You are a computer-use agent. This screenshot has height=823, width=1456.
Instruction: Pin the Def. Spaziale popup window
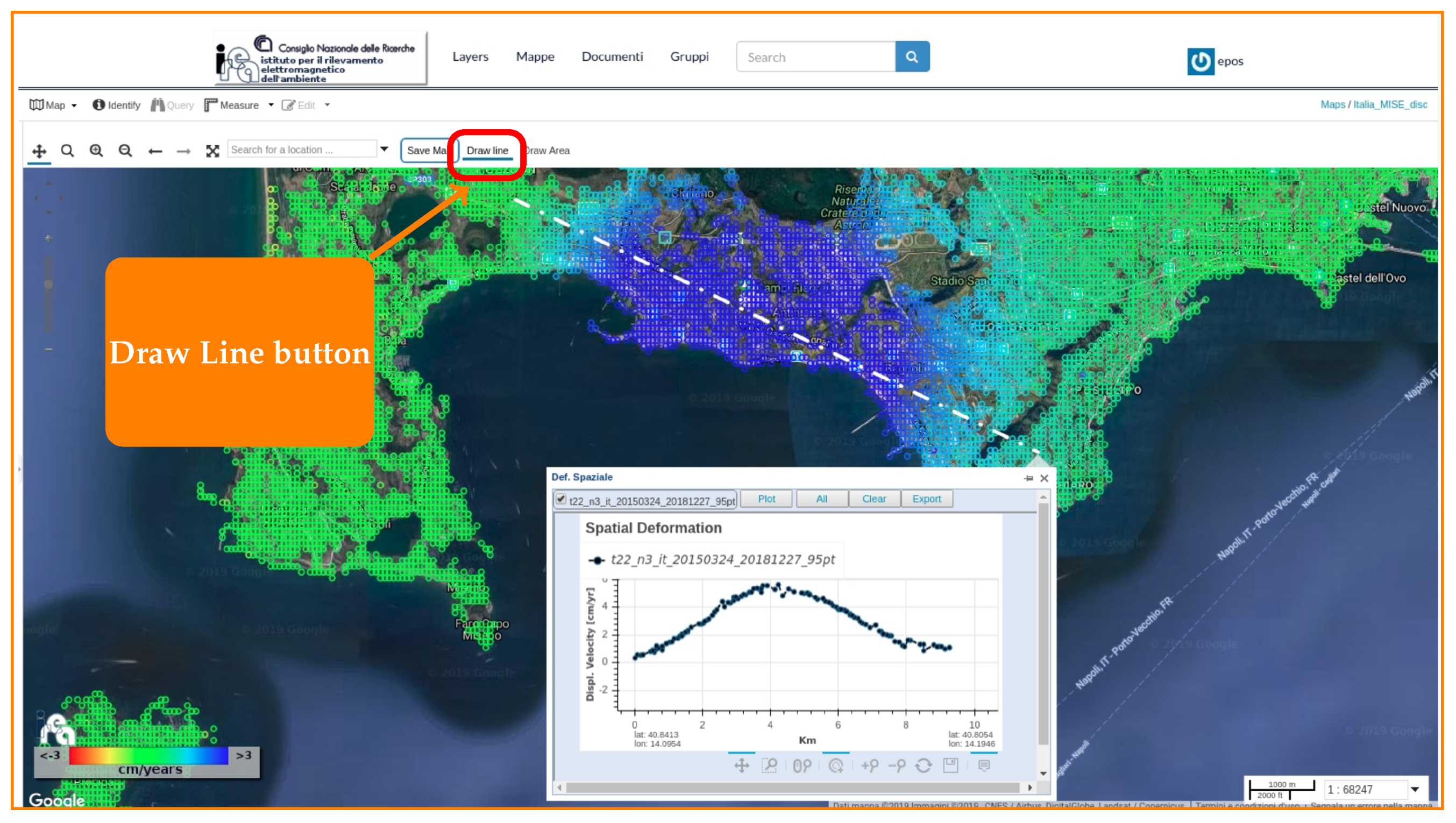tap(1029, 478)
